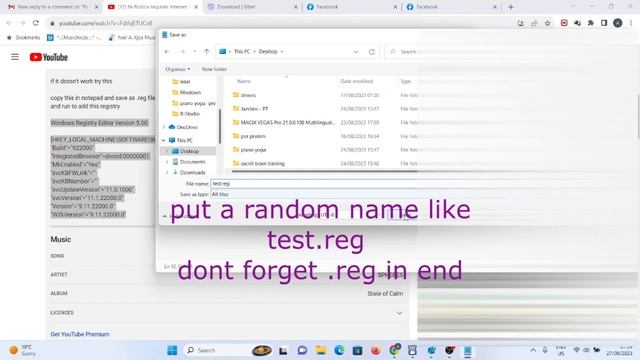Open the Bookmarks folder in bookmarks bar
The width and height of the screenshot is (640, 360).
[23, 38]
